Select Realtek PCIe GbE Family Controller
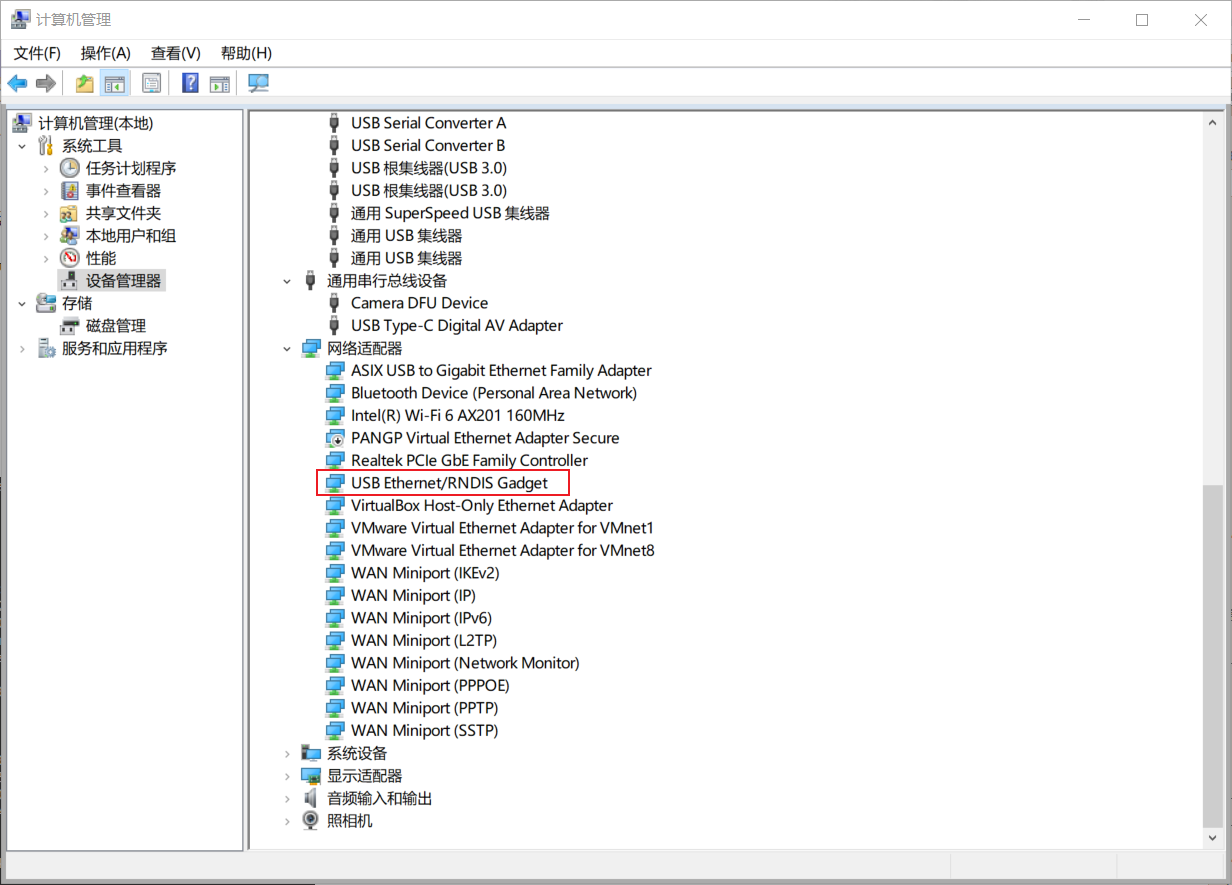1232x885 pixels. (469, 460)
